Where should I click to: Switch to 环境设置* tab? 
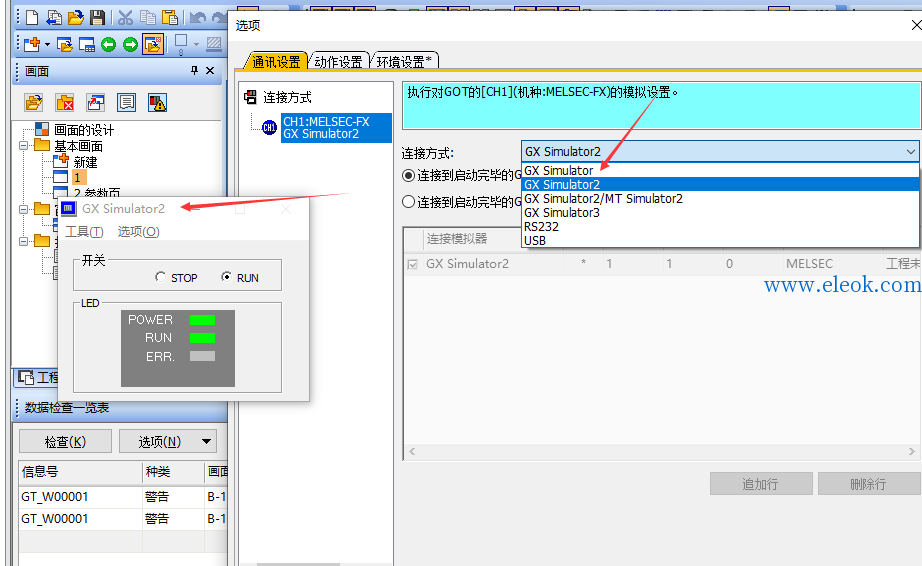tap(405, 62)
